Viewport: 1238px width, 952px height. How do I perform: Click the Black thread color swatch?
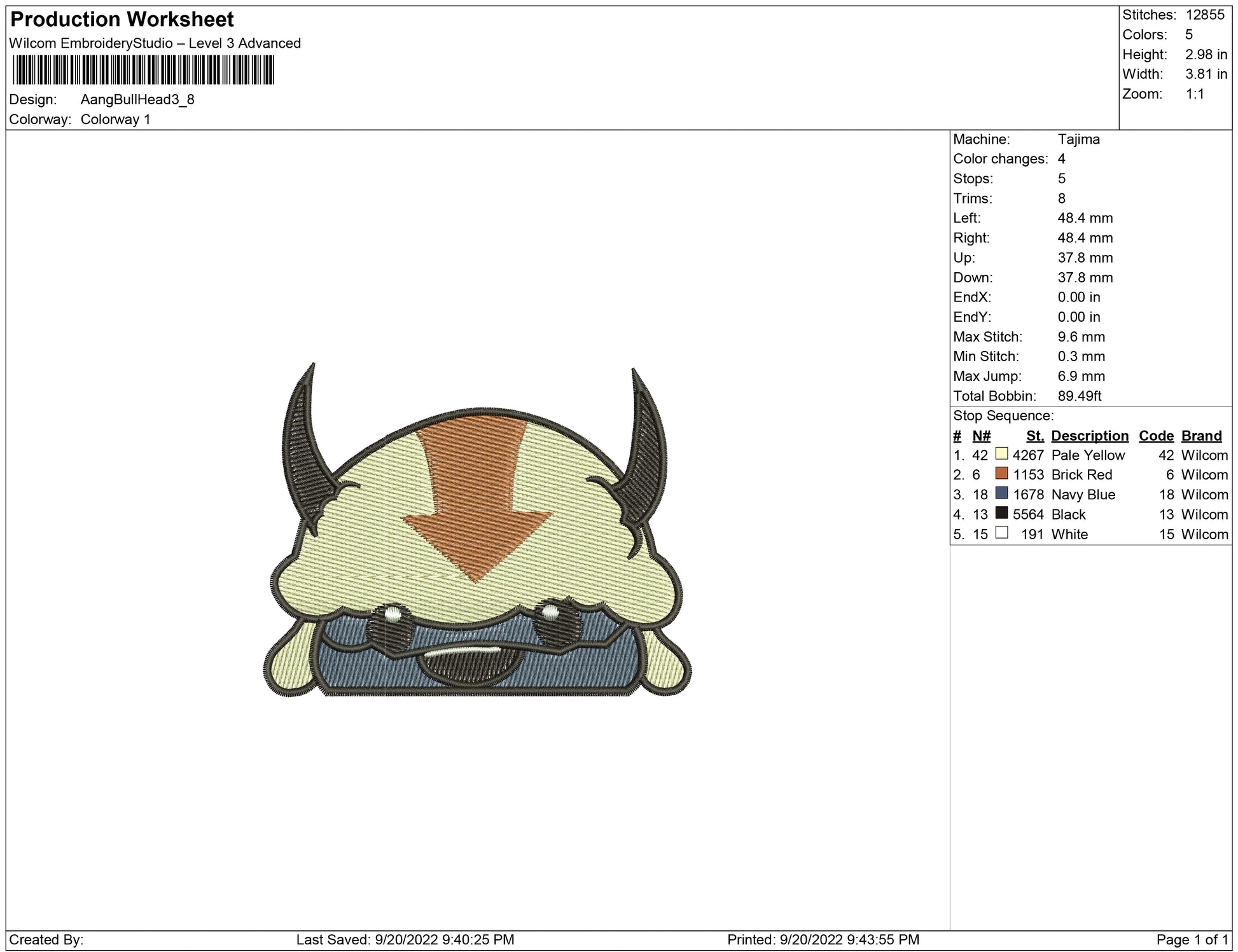(x=1001, y=513)
